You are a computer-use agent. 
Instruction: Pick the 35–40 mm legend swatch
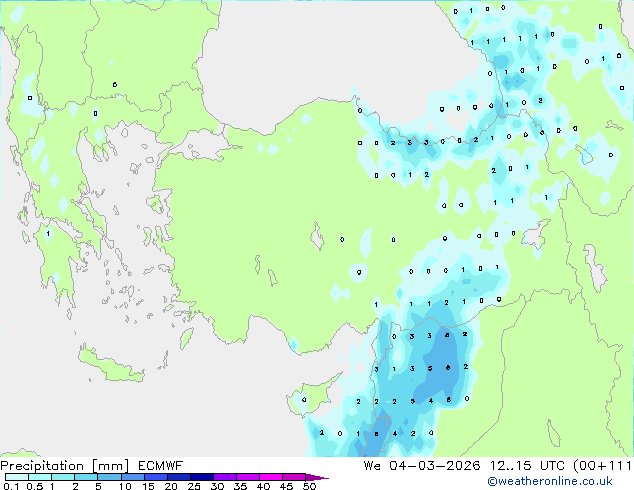pyautogui.click(x=247, y=477)
